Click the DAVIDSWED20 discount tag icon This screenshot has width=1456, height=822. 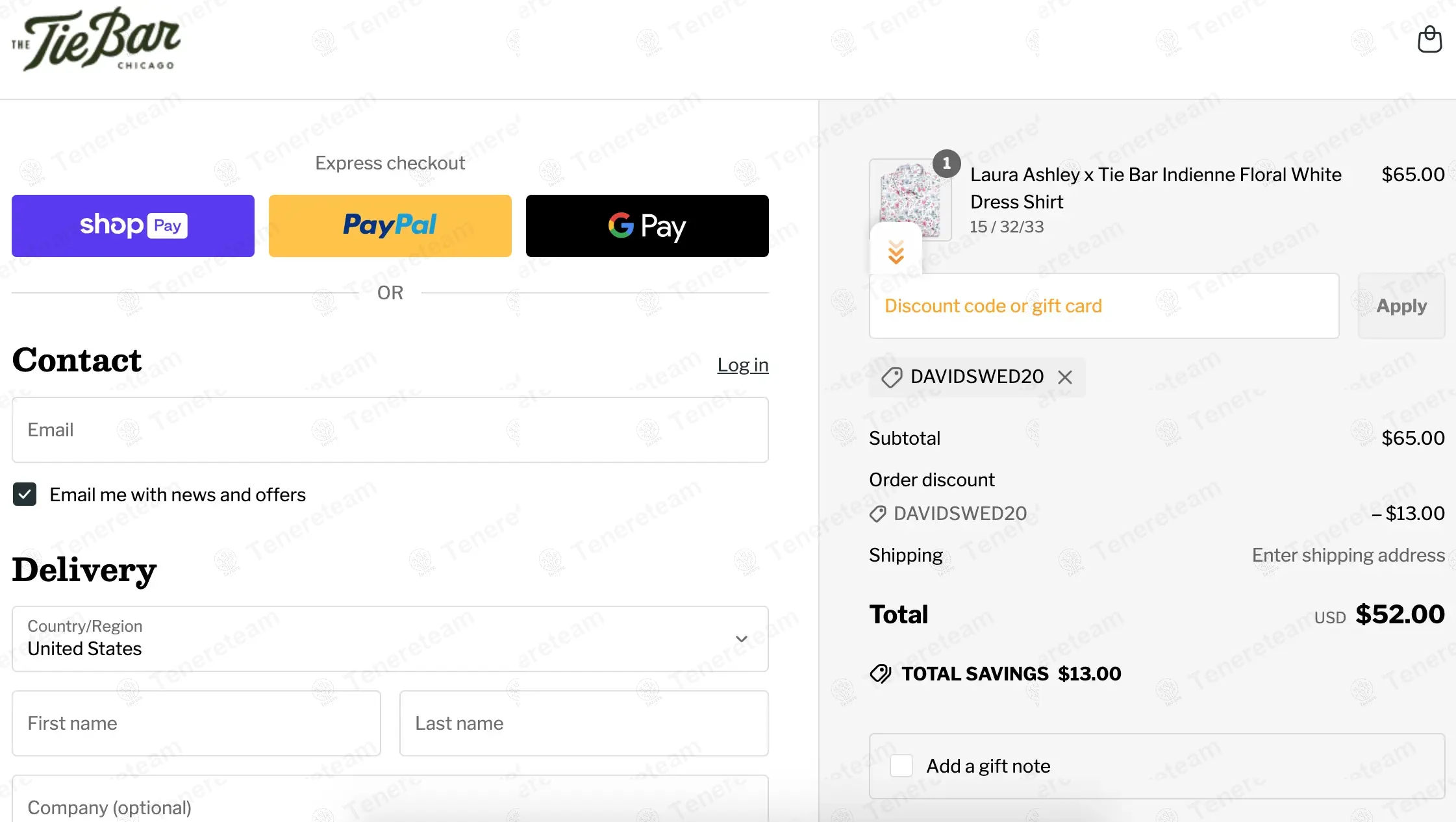point(892,377)
